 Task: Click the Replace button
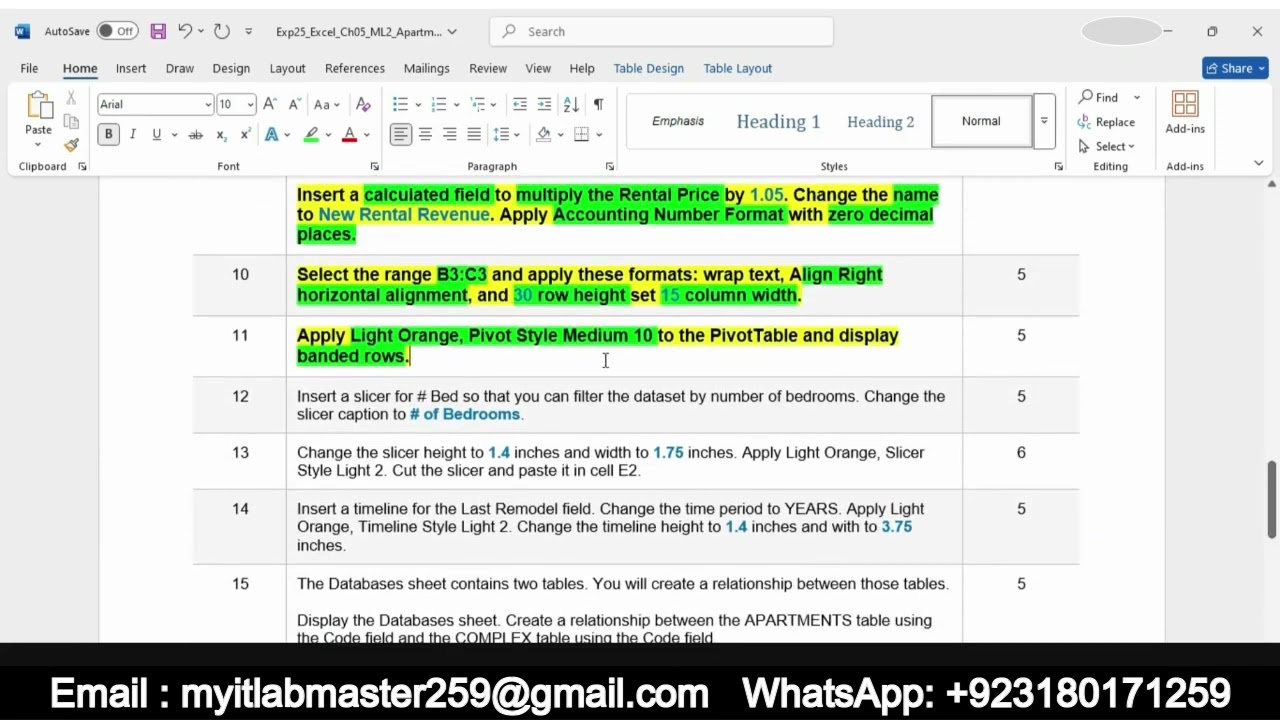(x=1106, y=122)
